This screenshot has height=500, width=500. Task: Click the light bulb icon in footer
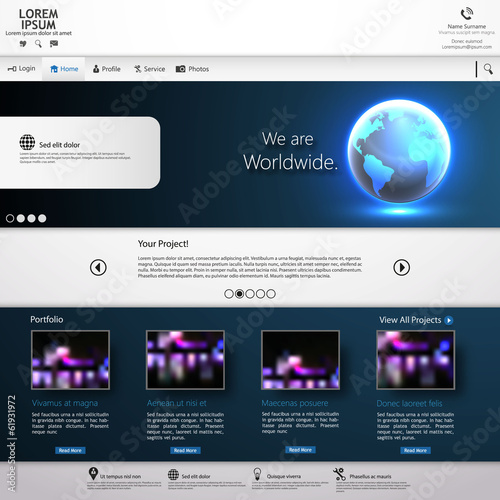click(x=257, y=474)
